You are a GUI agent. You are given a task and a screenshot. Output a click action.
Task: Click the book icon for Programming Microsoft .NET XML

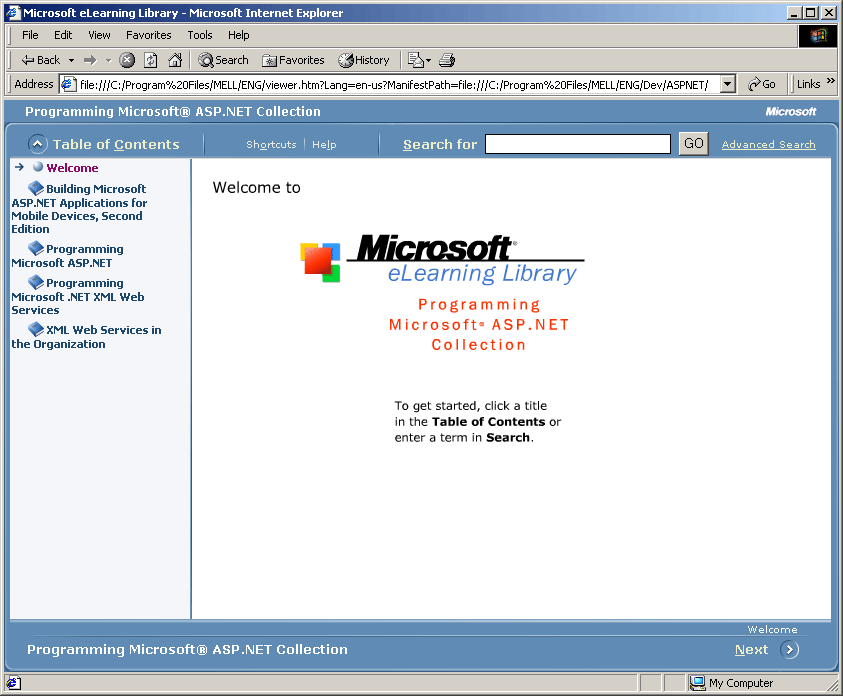click(35, 282)
